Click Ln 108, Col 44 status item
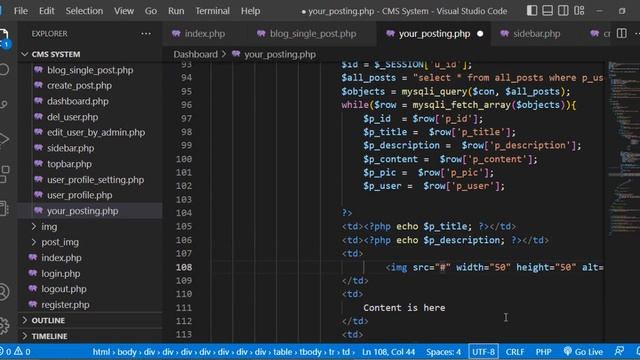Screen dimensions: 640x360 click(x=388, y=351)
